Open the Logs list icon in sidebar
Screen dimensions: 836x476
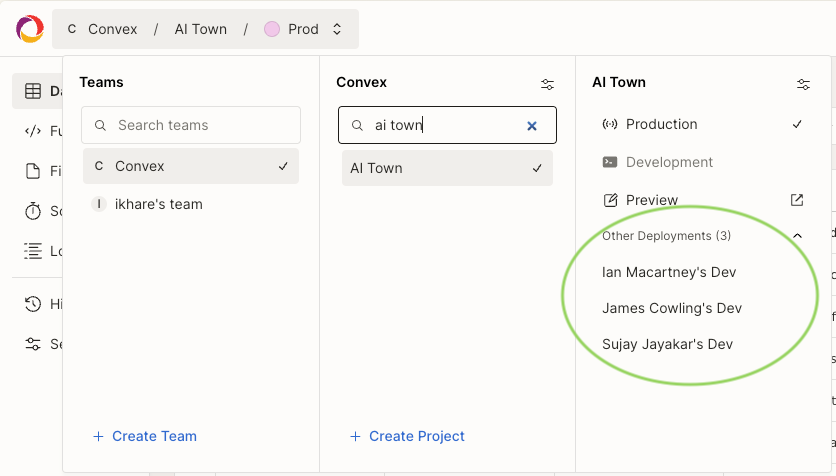(x=33, y=251)
